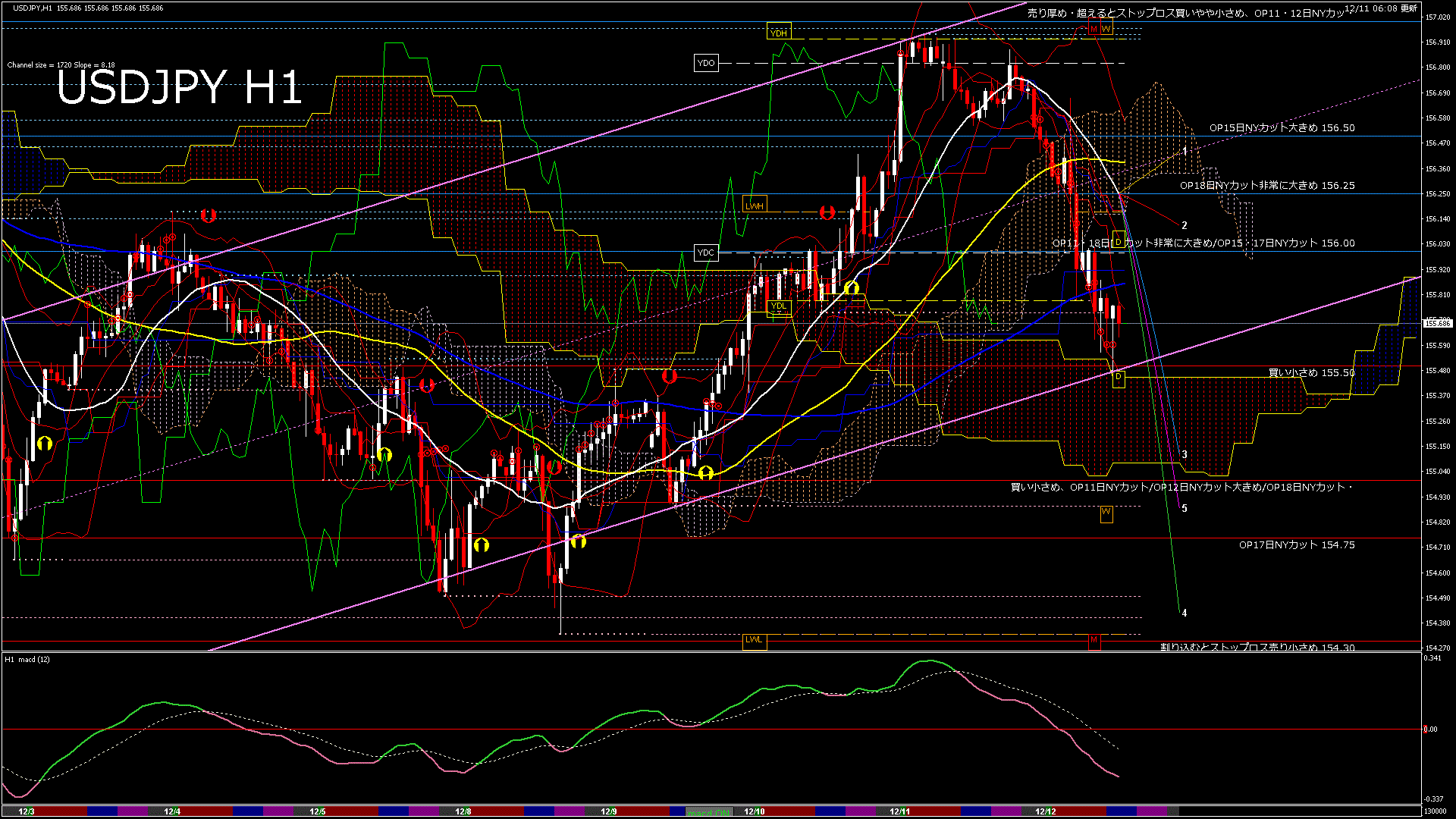The height and width of the screenshot is (819, 1456).
Task: Select the LWL last-week-low label
Action: tap(755, 641)
